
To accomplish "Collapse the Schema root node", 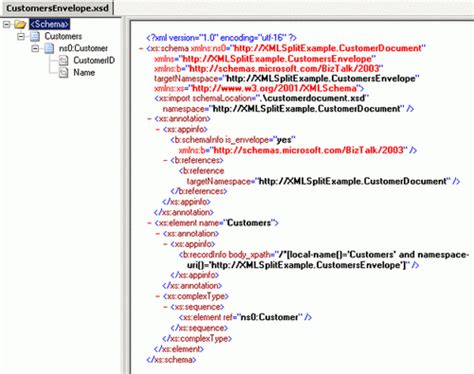I will [7, 24].
